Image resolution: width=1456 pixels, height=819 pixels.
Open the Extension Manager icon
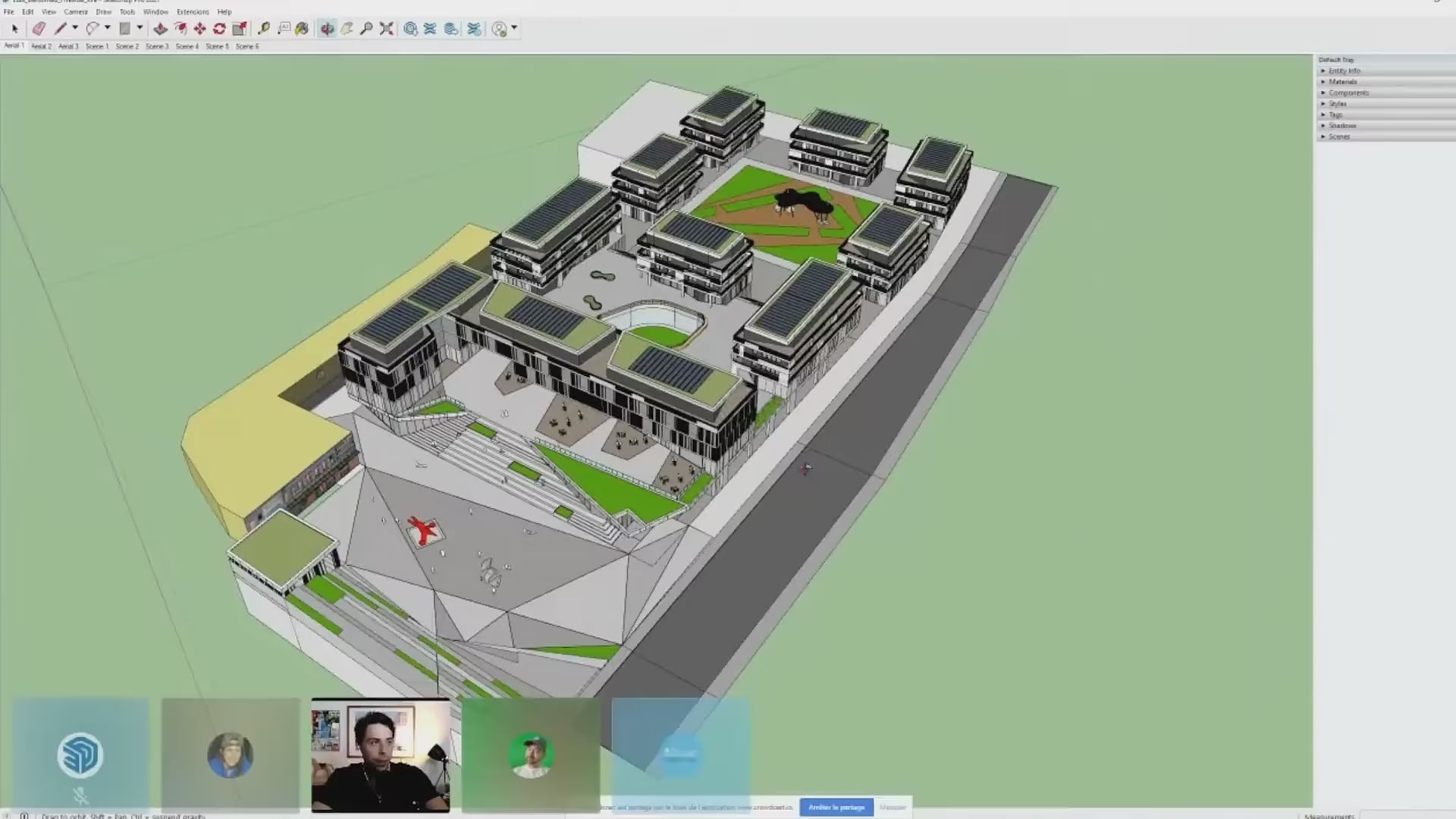[475, 29]
